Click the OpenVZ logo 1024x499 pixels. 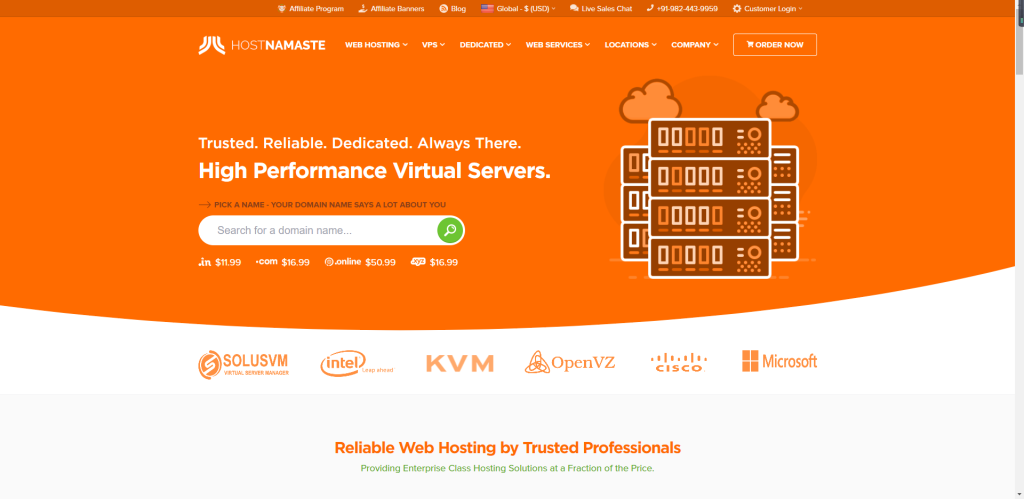coord(570,362)
